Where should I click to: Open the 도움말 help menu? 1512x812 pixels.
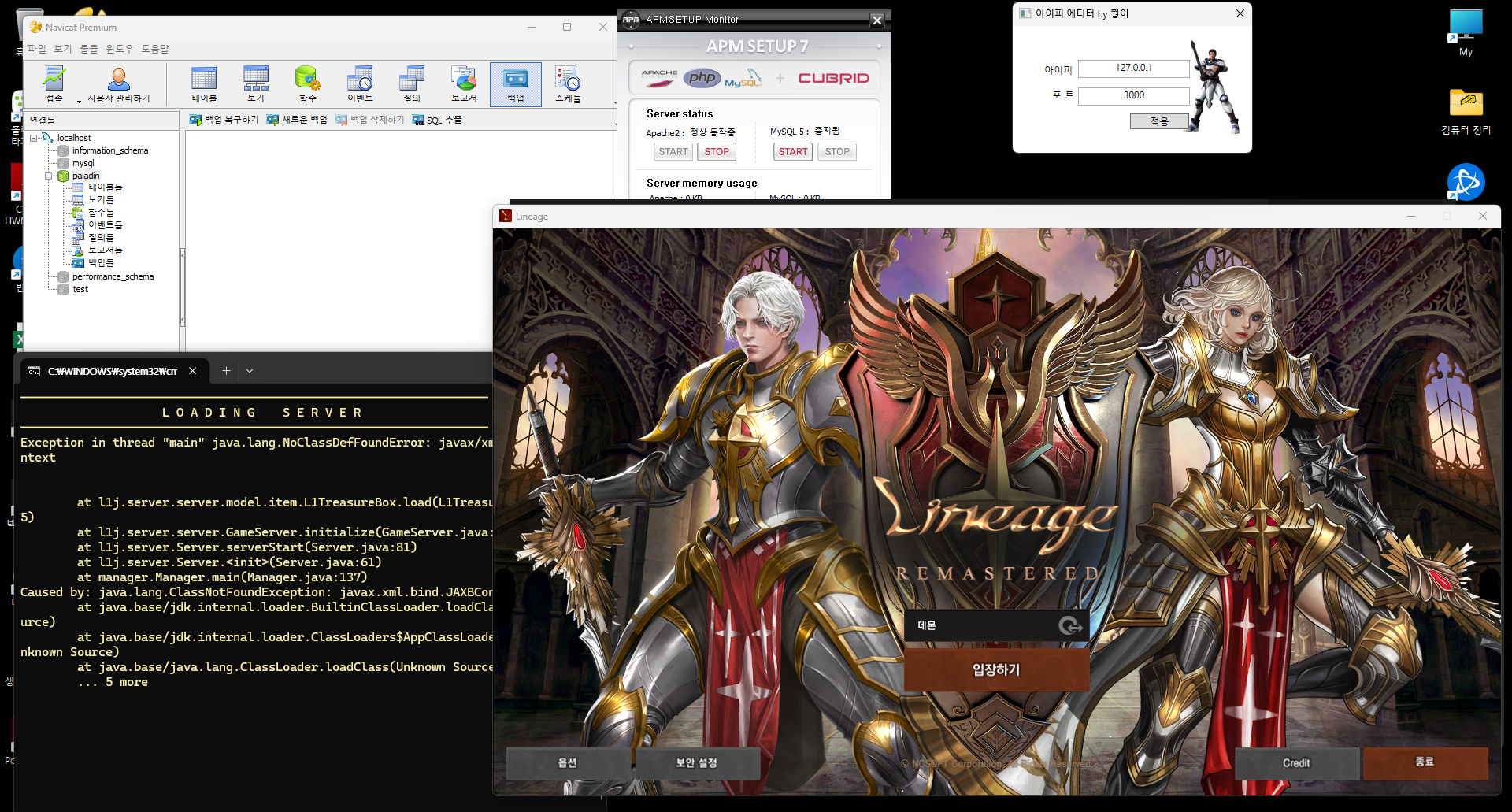pyautogui.click(x=155, y=49)
